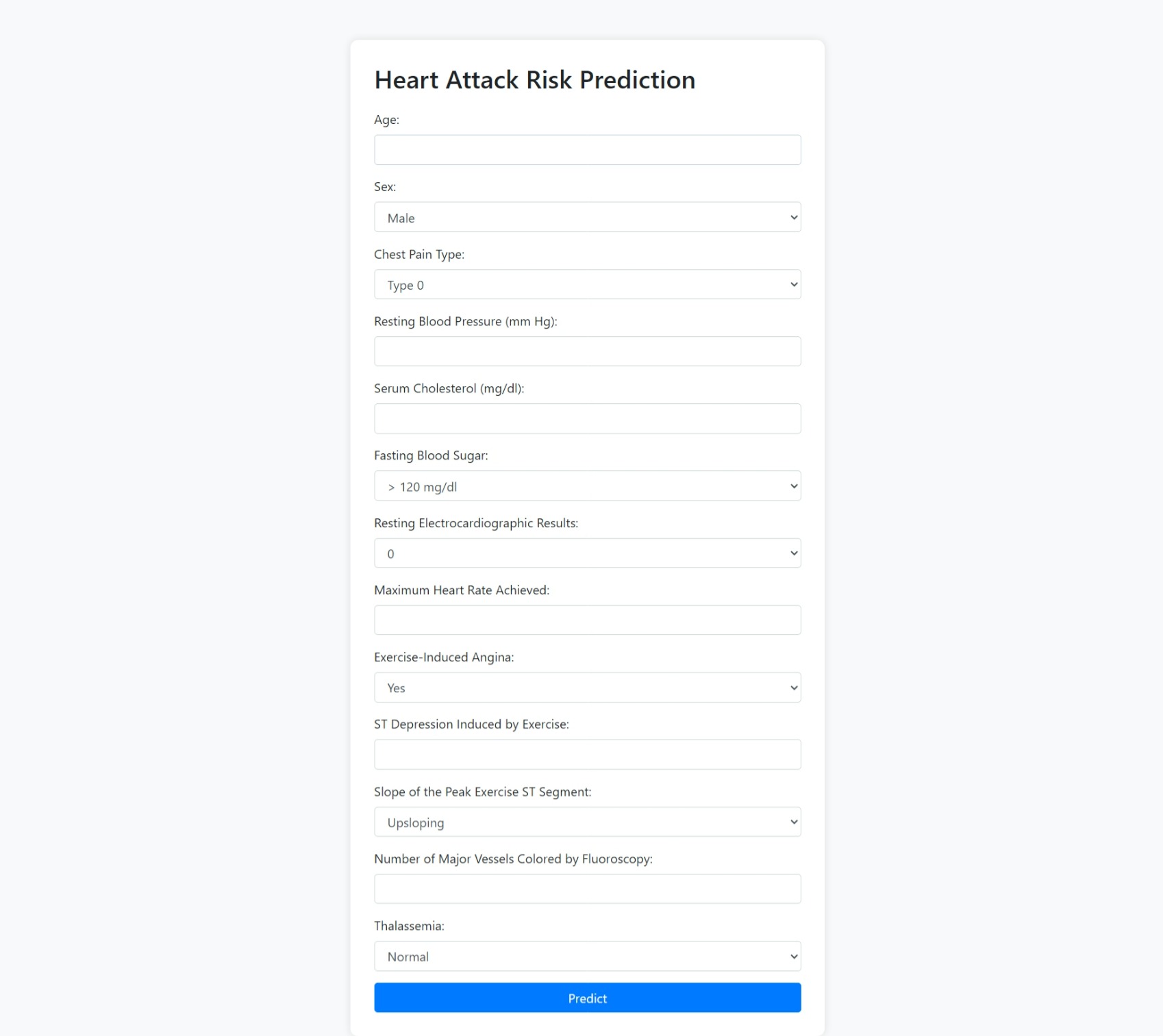Image resolution: width=1163 pixels, height=1036 pixels.
Task: Click the "Thalassemia:" label text
Action: pos(409,926)
